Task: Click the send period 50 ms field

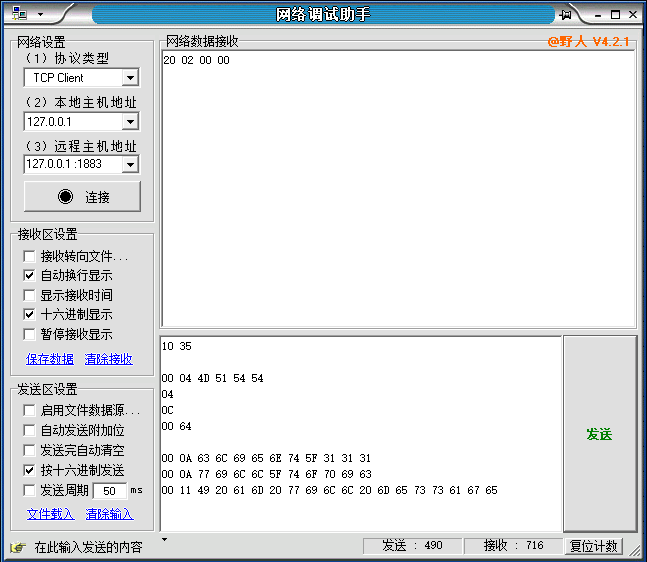Action: [110, 491]
